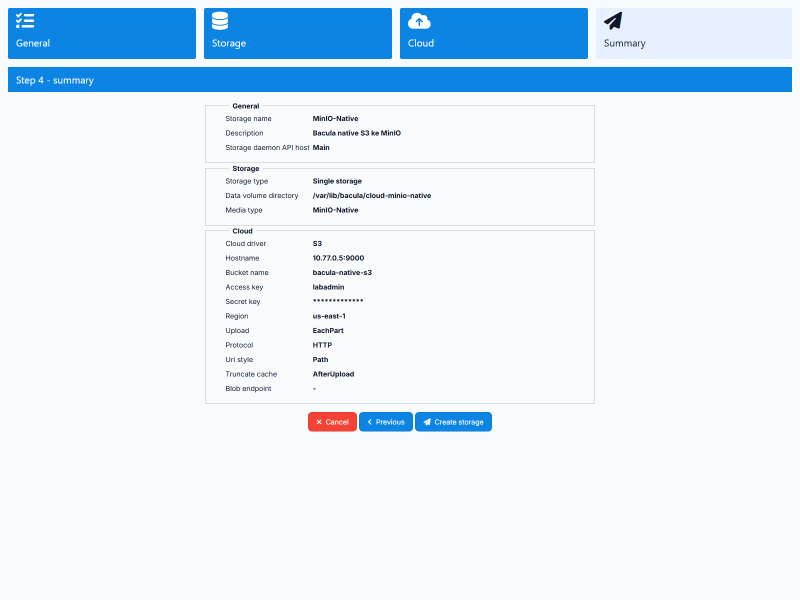800x600 pixels.
Task: Click the chevron icon on Previous button
Action: tap(369, 422)
